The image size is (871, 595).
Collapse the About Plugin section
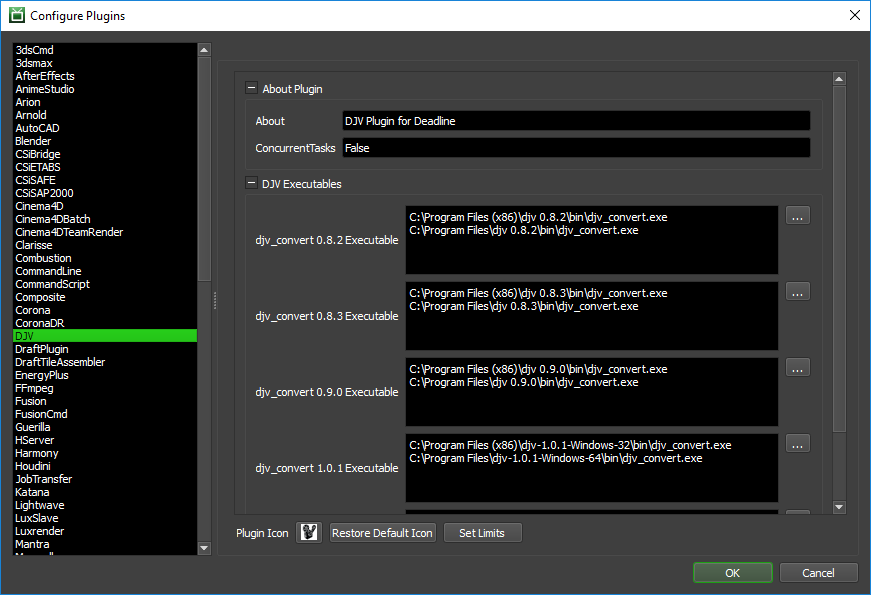(252, 88)
